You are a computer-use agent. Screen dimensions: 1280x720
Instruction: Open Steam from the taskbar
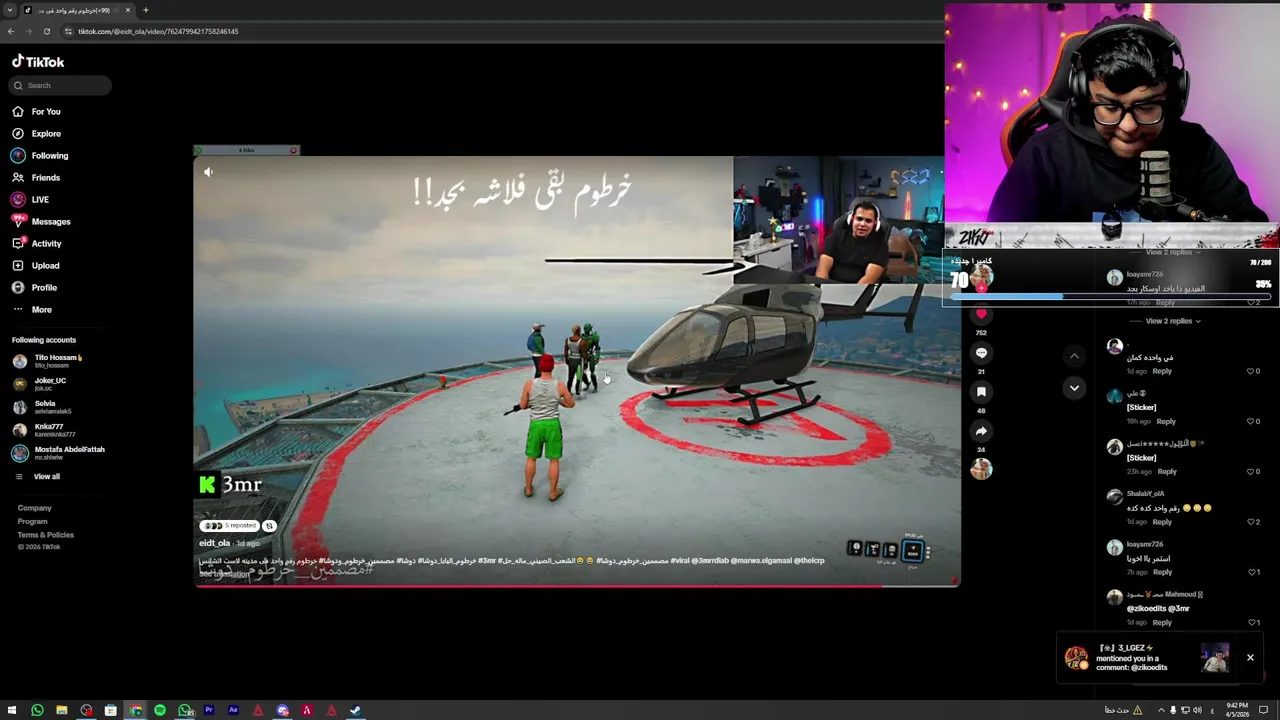(355, 710)
